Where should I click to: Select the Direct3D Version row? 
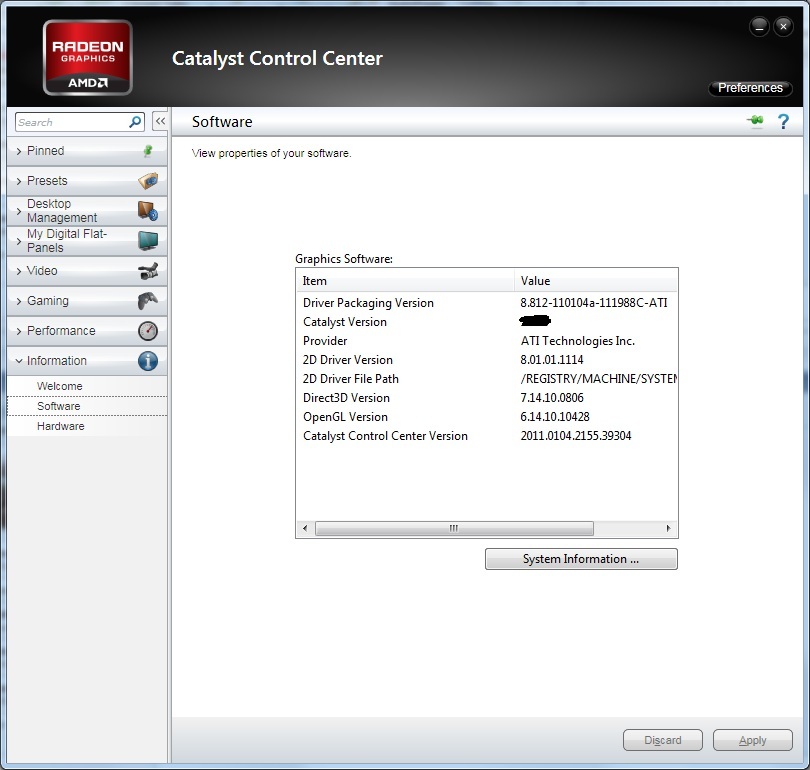click(487, 398)
